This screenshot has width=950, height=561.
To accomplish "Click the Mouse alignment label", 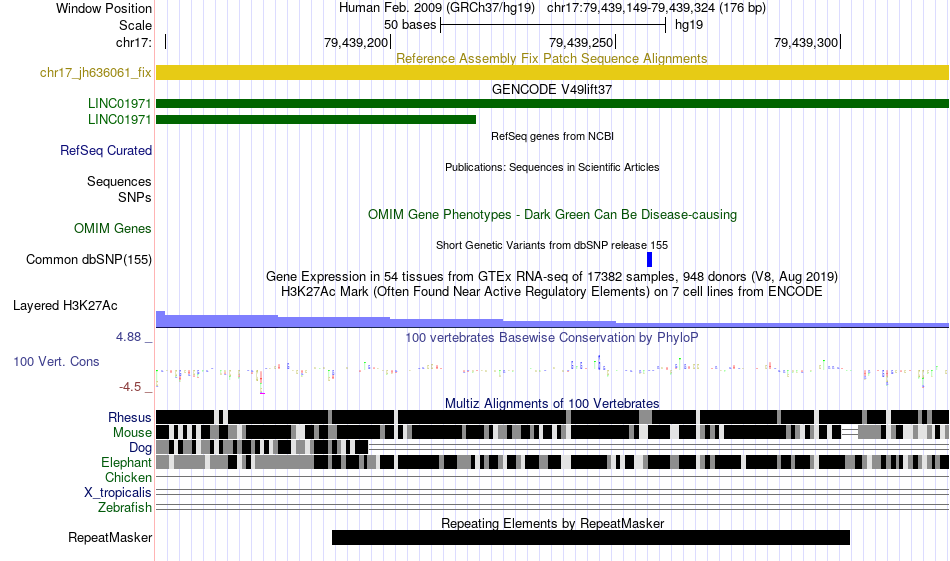I will tap(131, 433).
